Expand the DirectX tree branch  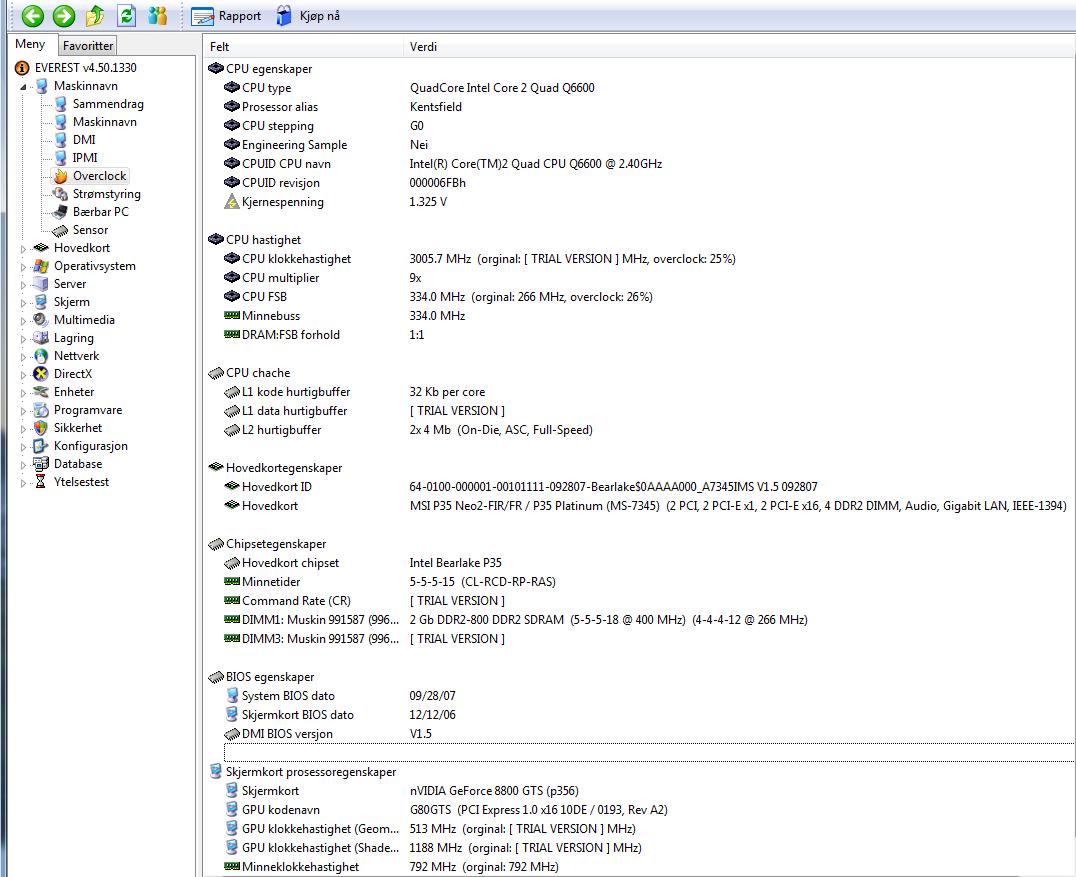(23, 375)
